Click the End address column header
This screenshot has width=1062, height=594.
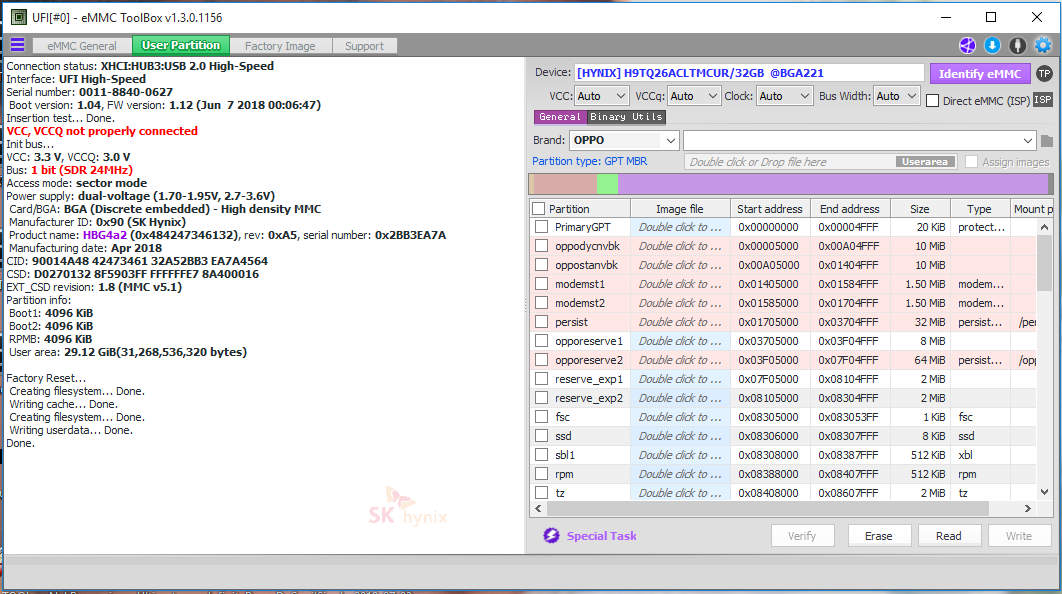tap(849, 209)
